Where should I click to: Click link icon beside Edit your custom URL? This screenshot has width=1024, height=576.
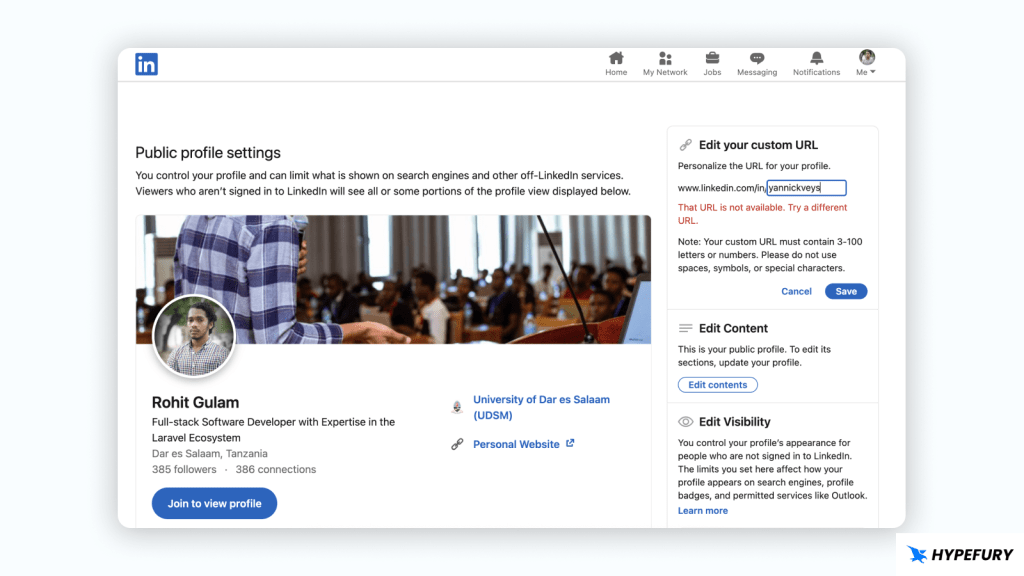(686, 145)
